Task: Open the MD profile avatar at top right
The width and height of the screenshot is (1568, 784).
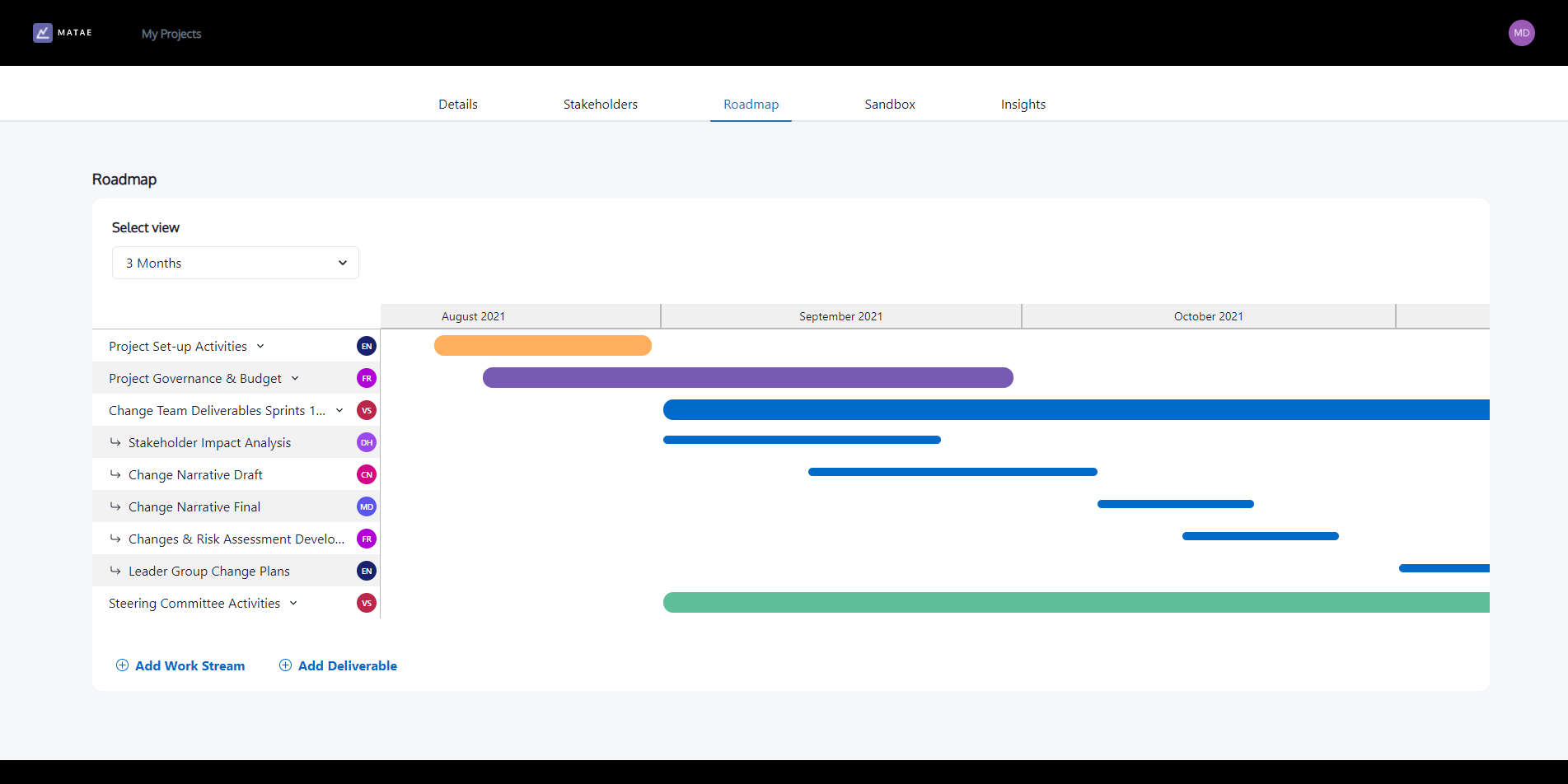Action: [1521, 32]
